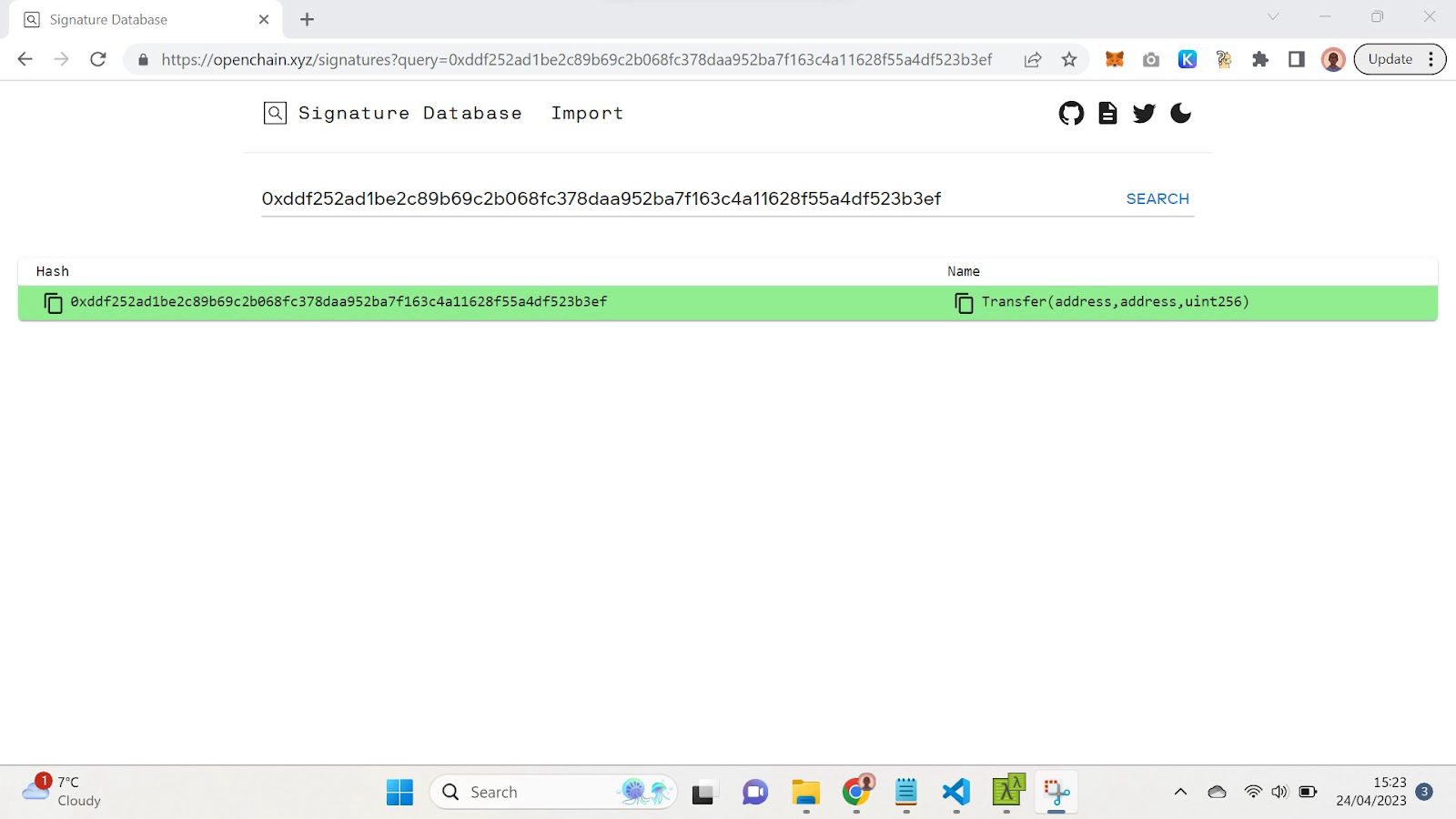
Task: Open the Chat app on the taskbar
Action: point(755,793)
